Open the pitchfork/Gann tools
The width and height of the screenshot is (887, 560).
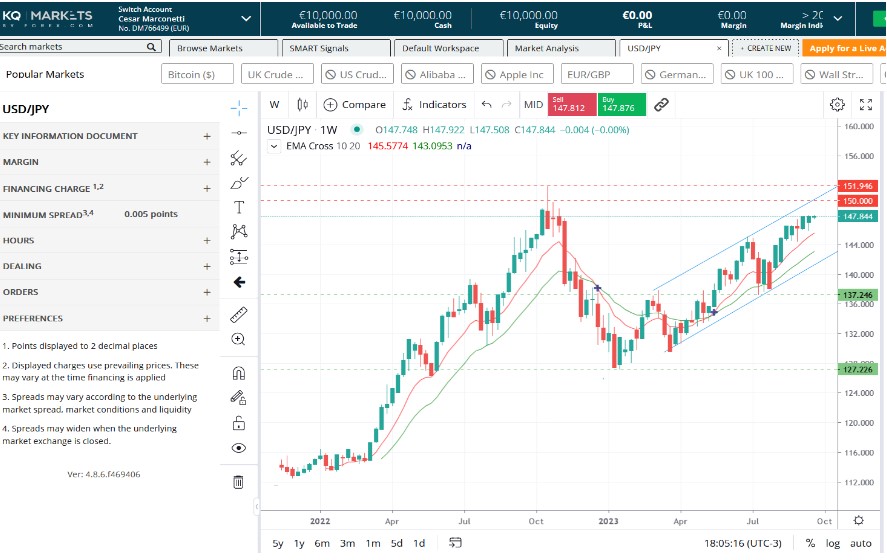click(x=239, y=158)
